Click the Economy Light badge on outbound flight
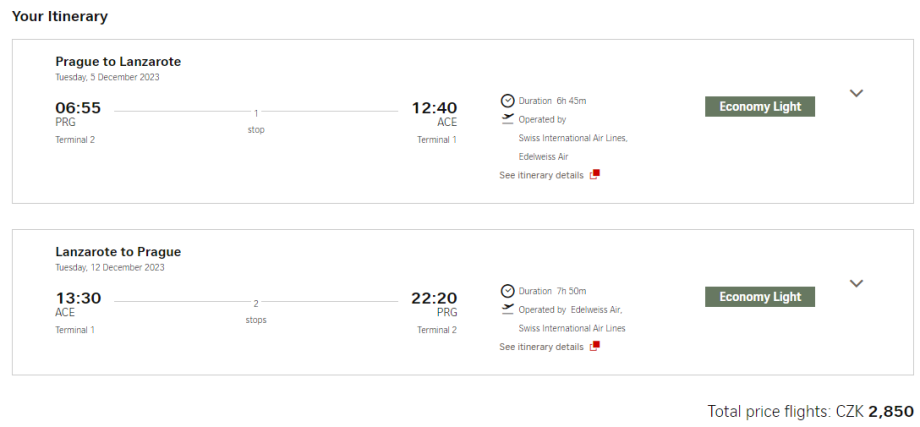The height and width of the screenshot is (427, 920). pyautogui.click(x=760, y=107)
